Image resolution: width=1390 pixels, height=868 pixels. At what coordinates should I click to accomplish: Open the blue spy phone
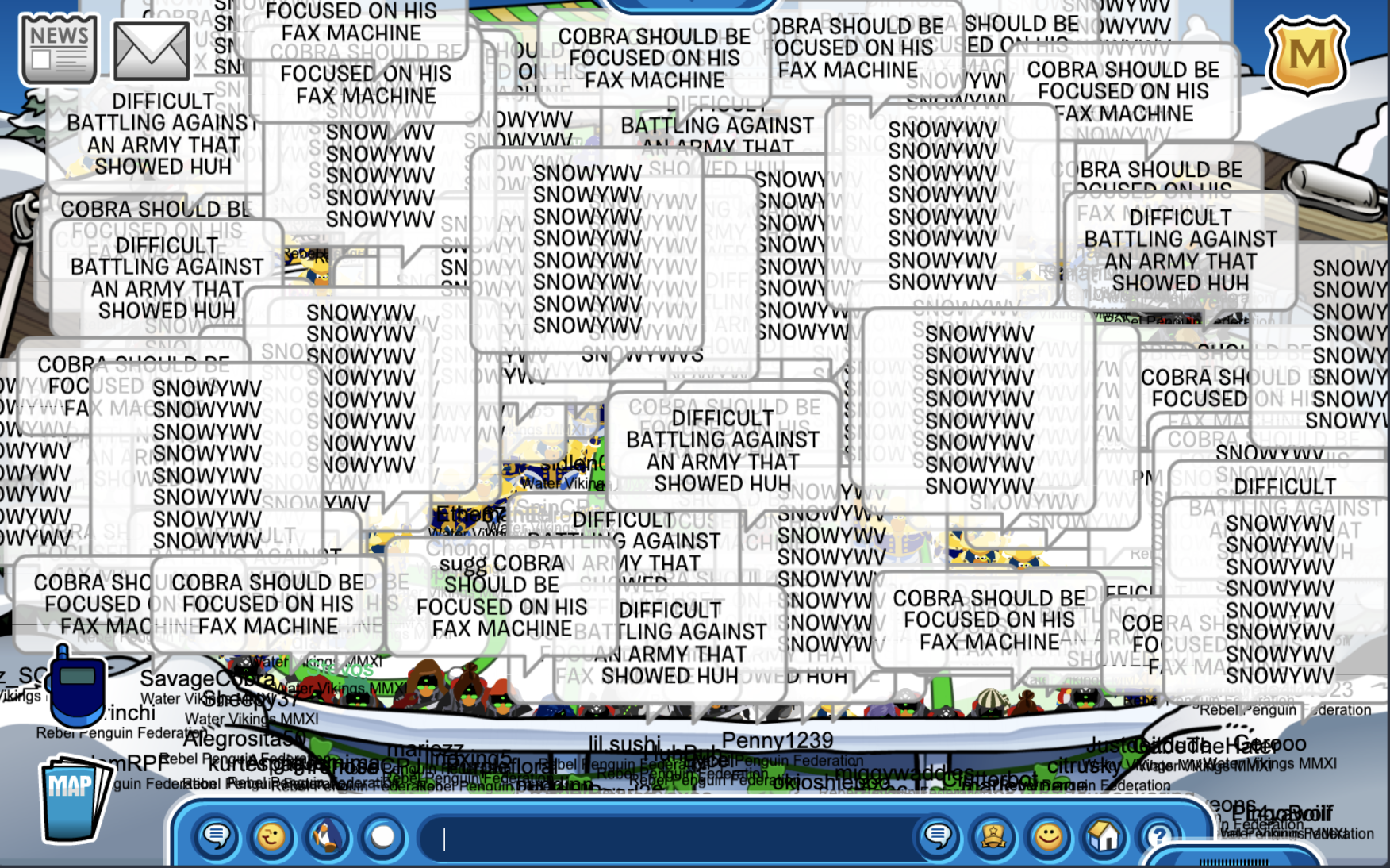(75, 686)
